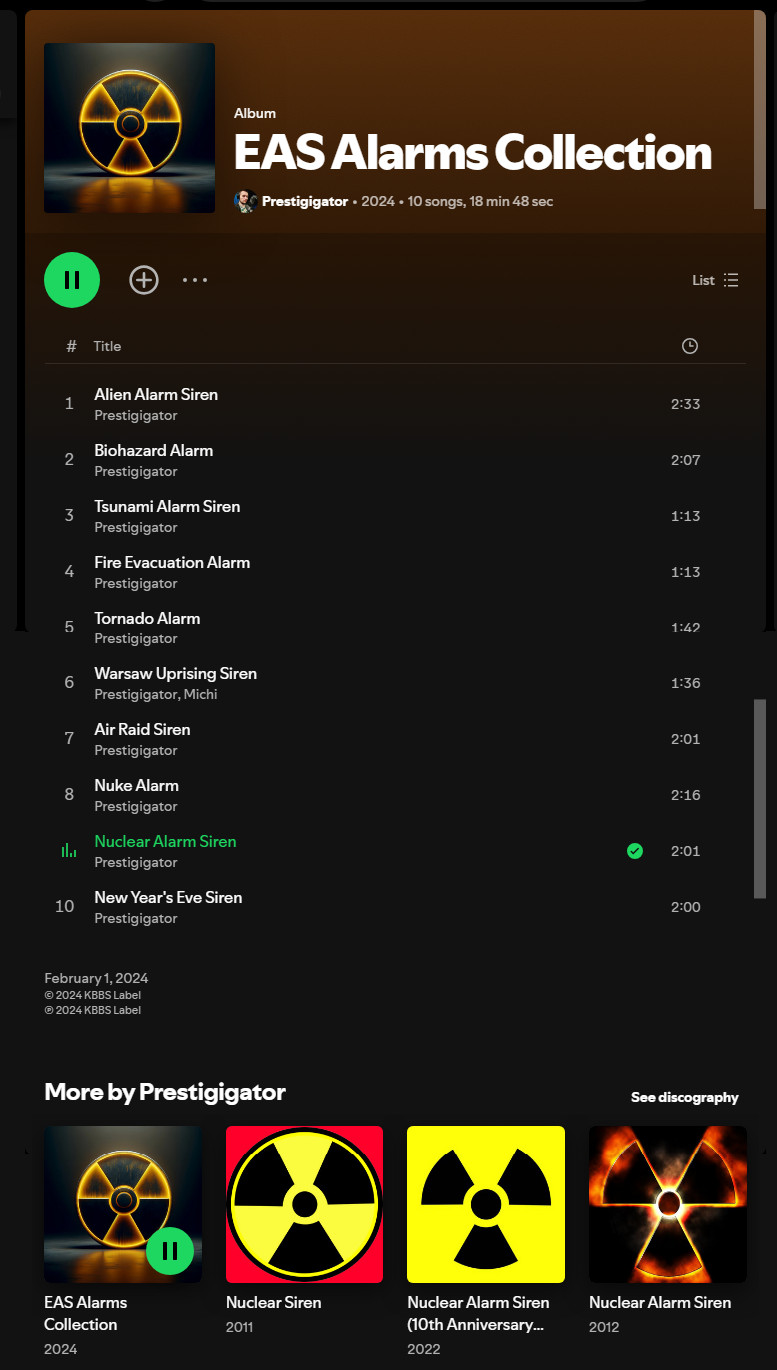Open the List view options dropdown
Viewport: 777px width, 1370px height.
click(x=715, y=280)
